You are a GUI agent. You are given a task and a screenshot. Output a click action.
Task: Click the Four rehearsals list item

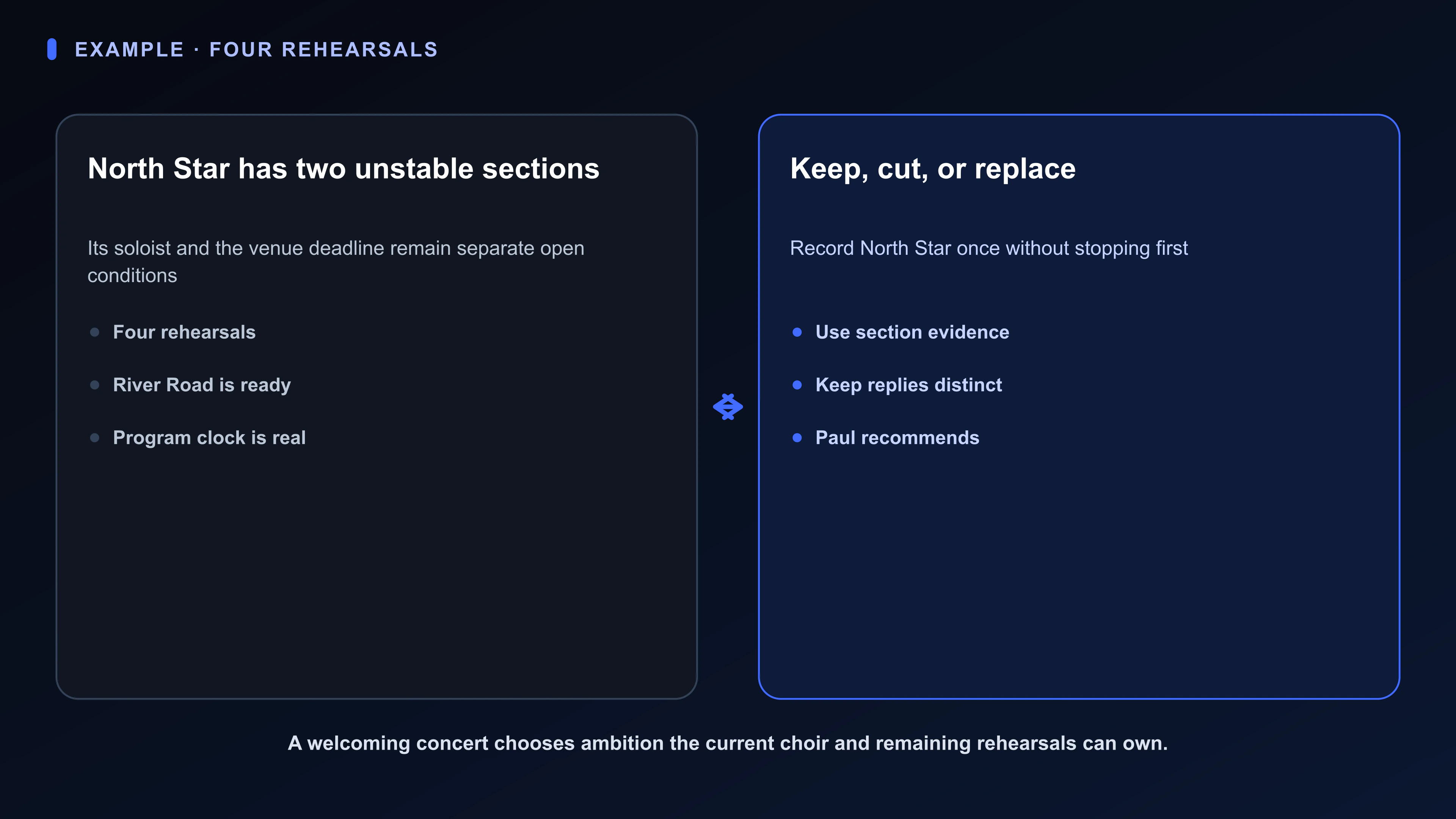184,333
